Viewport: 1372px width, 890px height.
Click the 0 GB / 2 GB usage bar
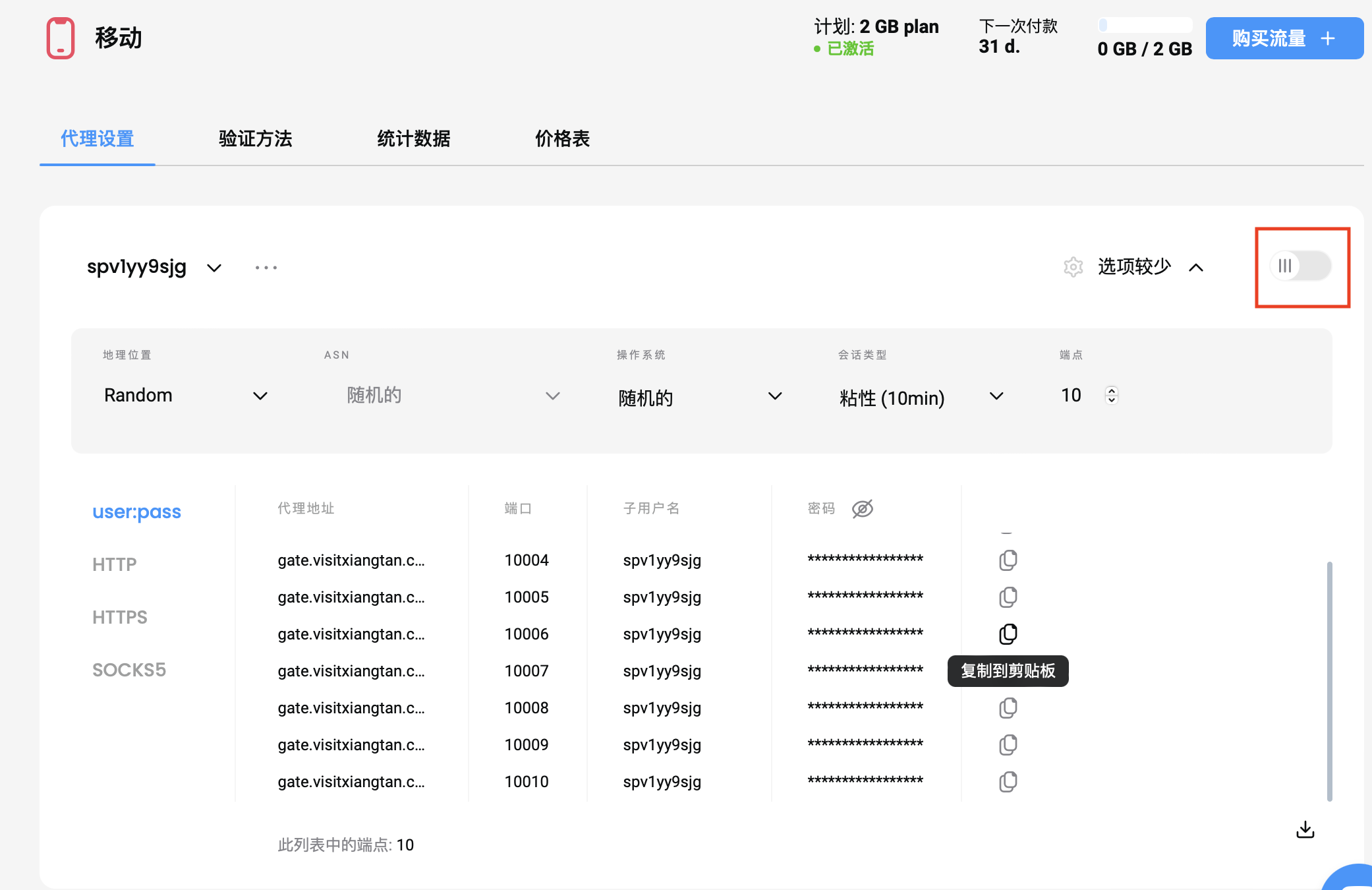[x=1145, y=25]
